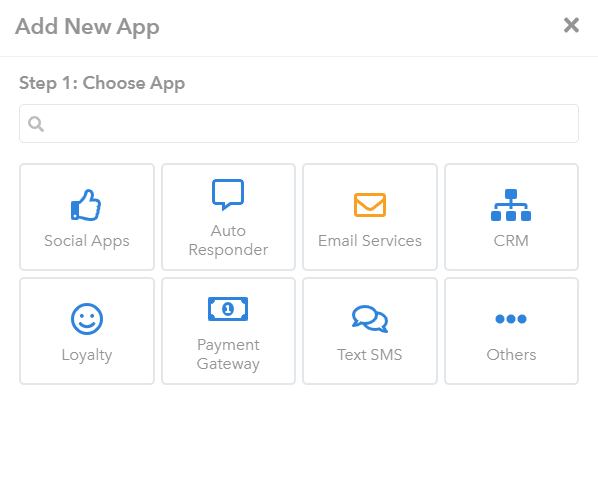Select the Loyalty smiley face icon

87,319
